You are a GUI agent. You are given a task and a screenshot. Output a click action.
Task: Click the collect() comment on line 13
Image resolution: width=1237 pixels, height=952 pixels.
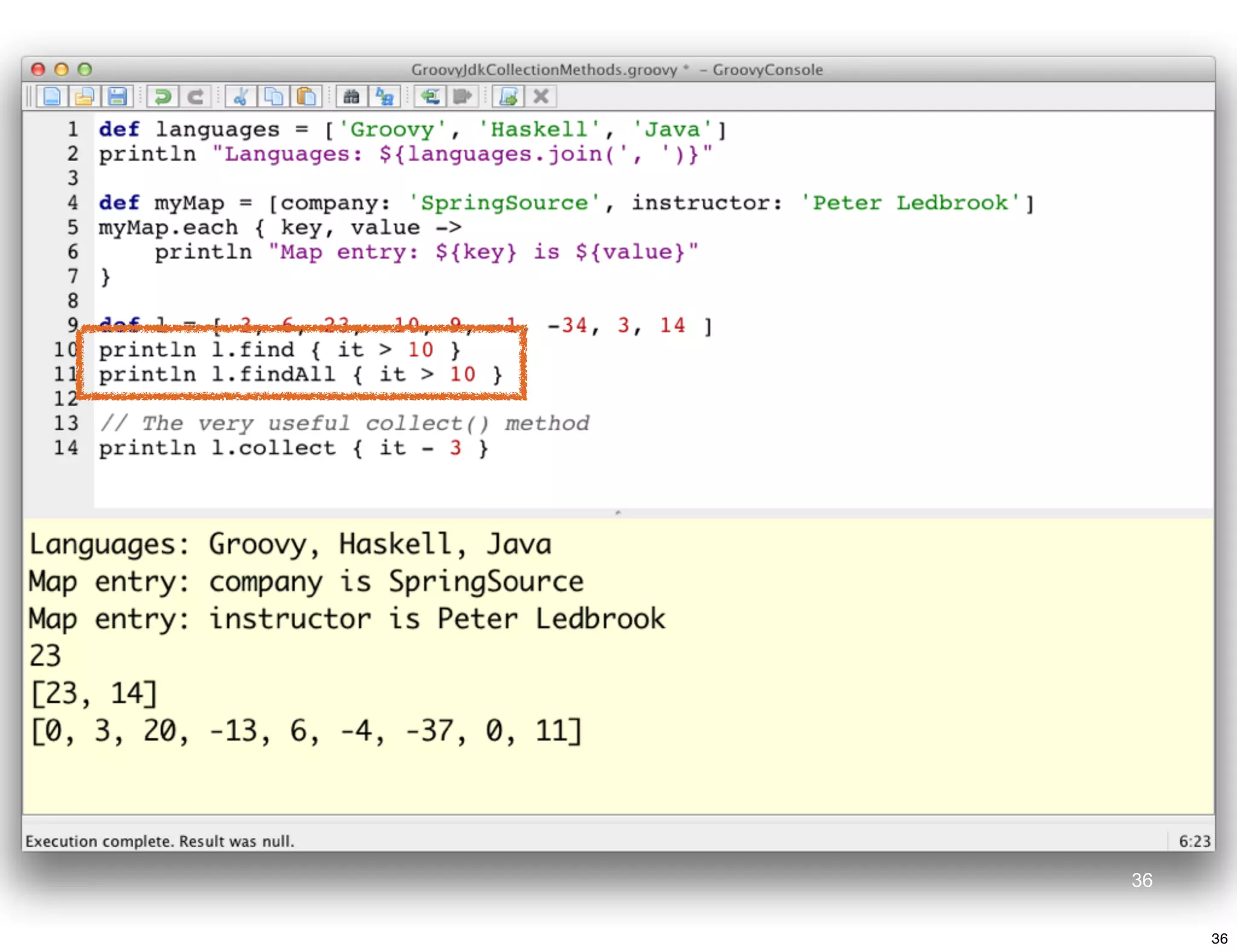344,423
